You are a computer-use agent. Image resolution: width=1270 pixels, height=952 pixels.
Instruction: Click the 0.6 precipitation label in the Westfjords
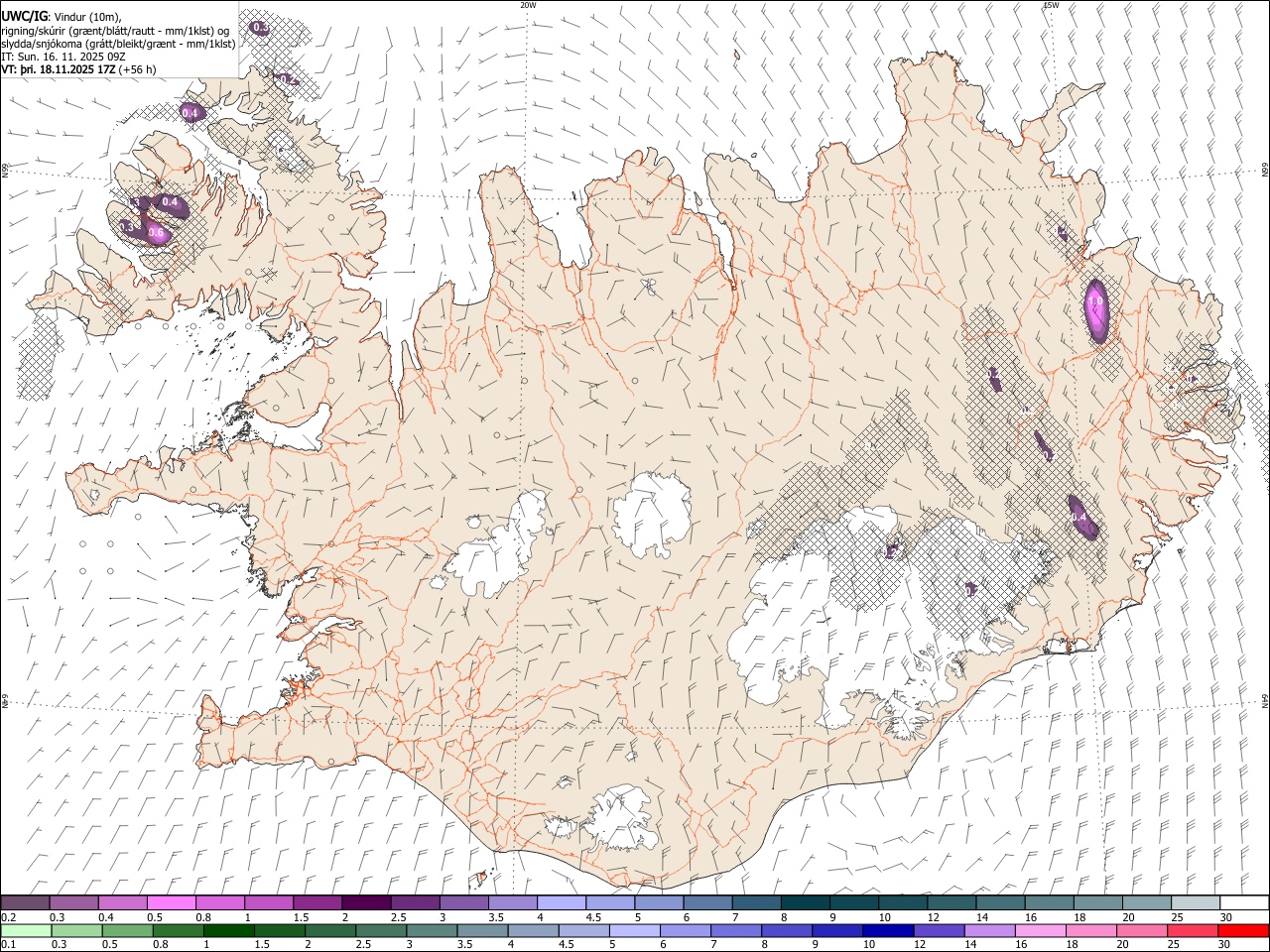156,233
